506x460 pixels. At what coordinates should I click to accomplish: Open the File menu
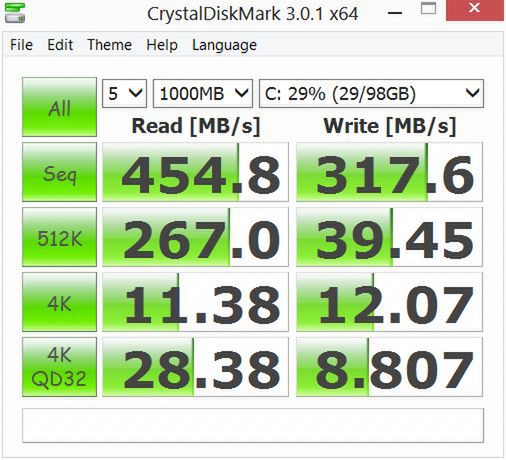click(21, 45)
